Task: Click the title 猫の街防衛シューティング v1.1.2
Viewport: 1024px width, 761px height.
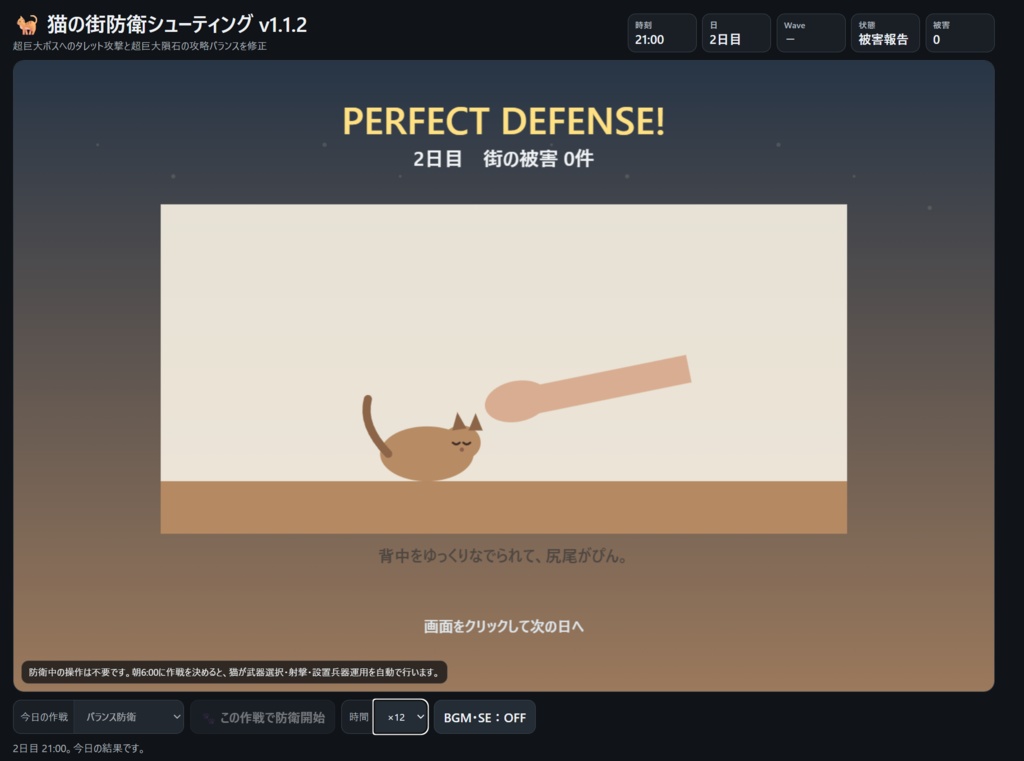Action: (176, 24)
